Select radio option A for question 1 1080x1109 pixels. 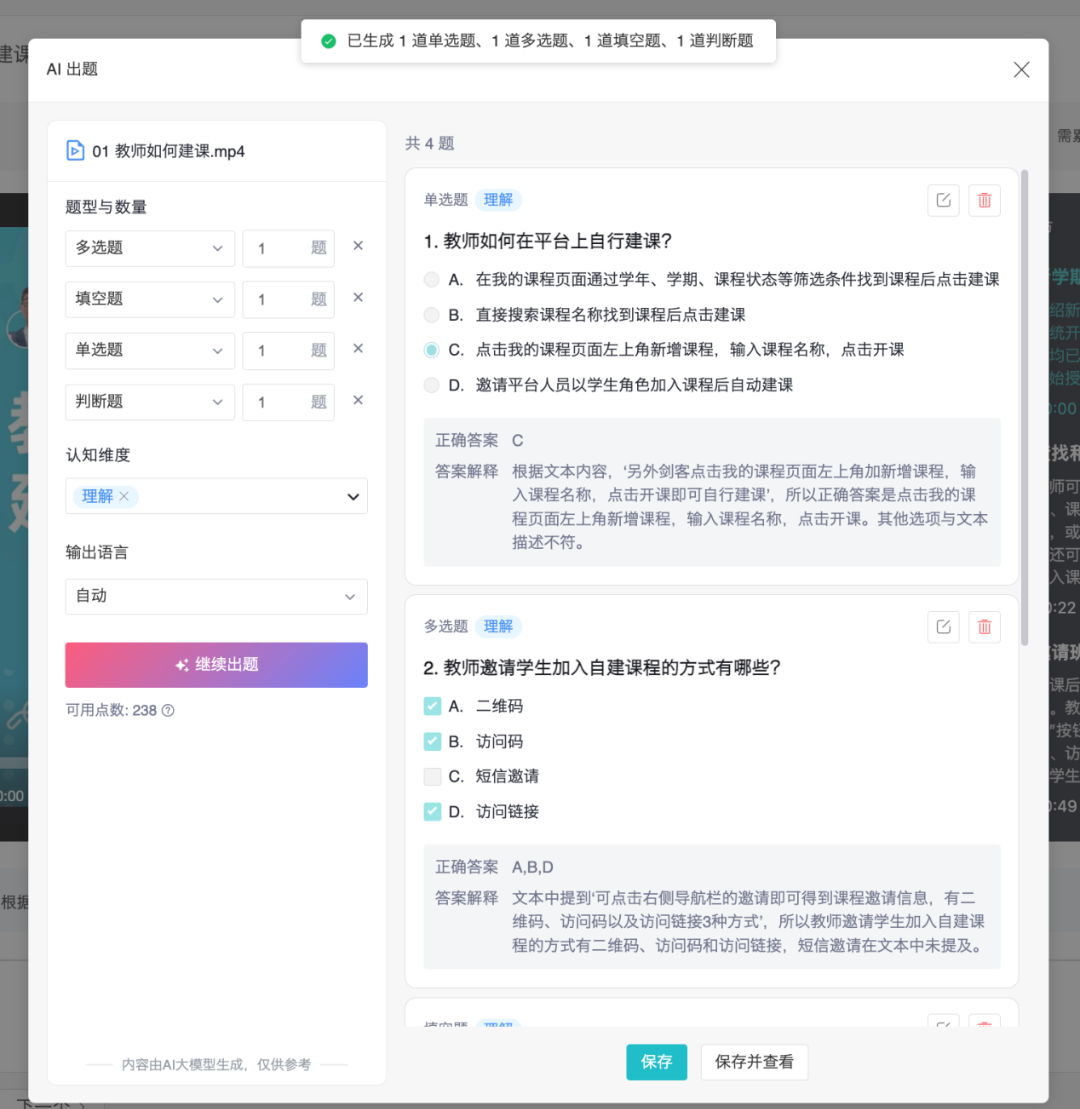coord(431,280)
